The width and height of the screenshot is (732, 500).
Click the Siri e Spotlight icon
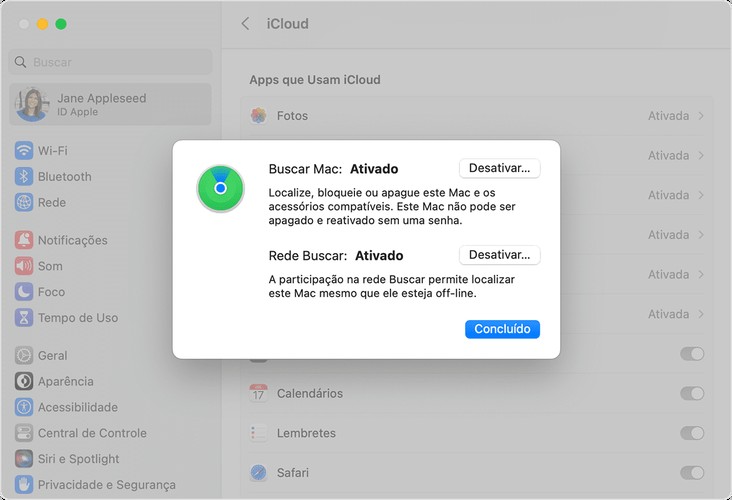click(24, 459)
